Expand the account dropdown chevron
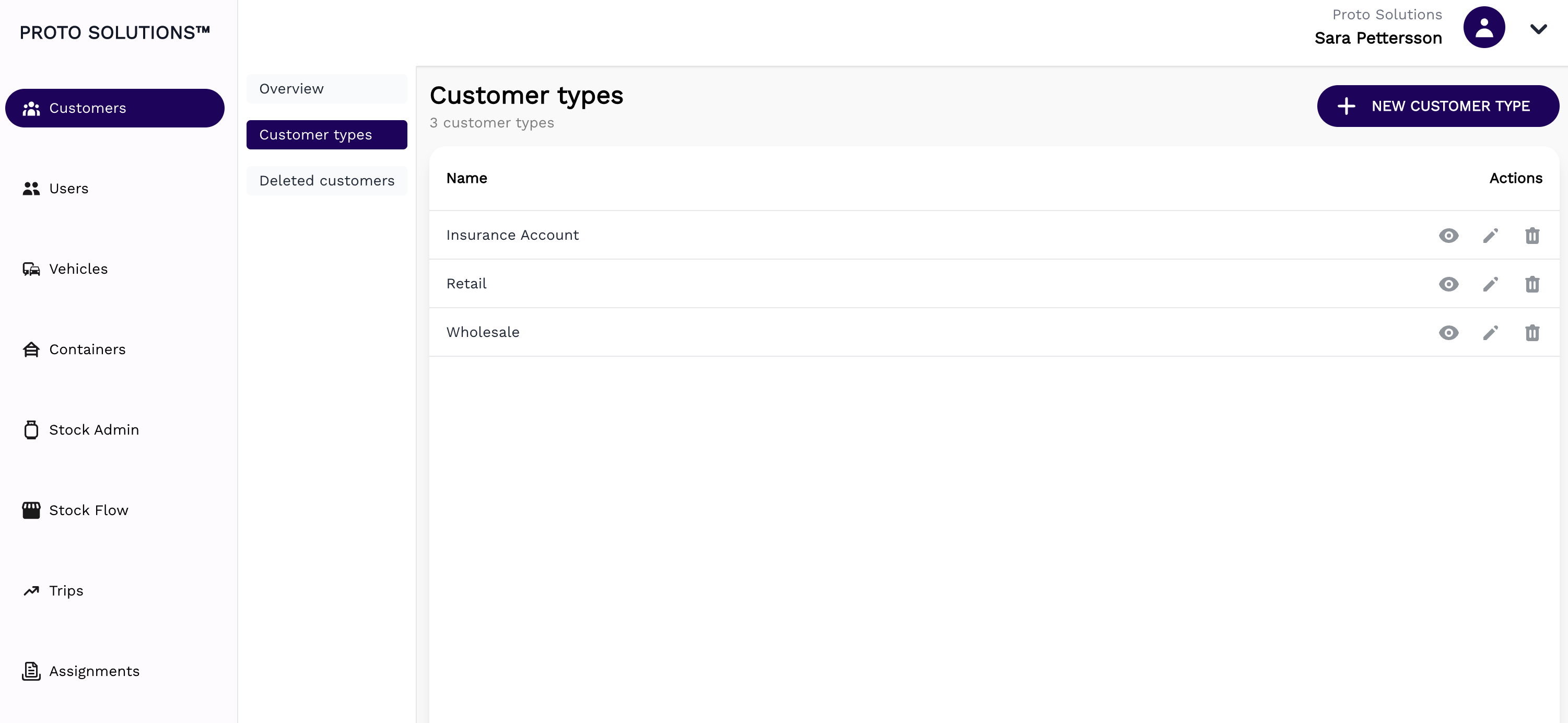The image size is (1568, 723). [1538, 29]
